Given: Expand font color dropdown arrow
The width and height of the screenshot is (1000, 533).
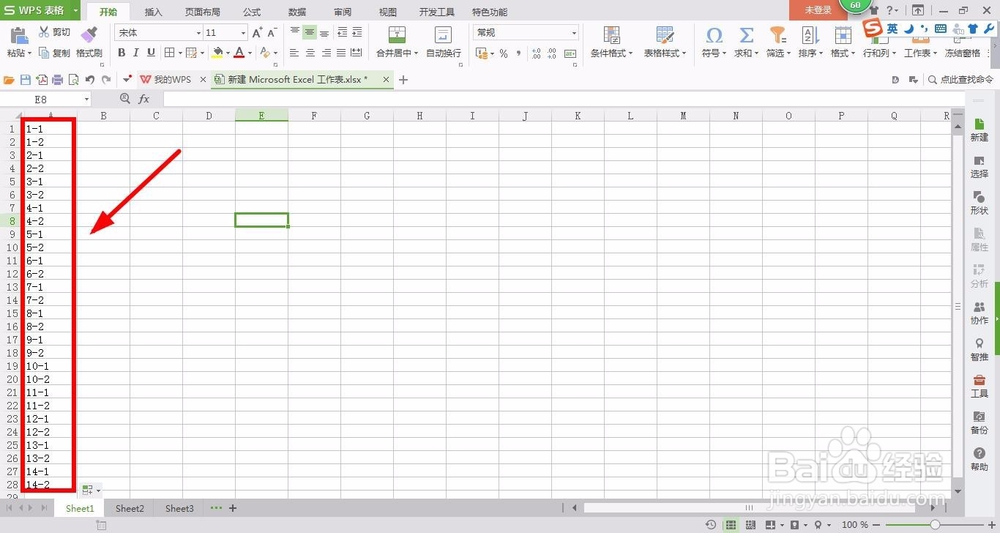Looking at the screenshot, I should (250, 53).
